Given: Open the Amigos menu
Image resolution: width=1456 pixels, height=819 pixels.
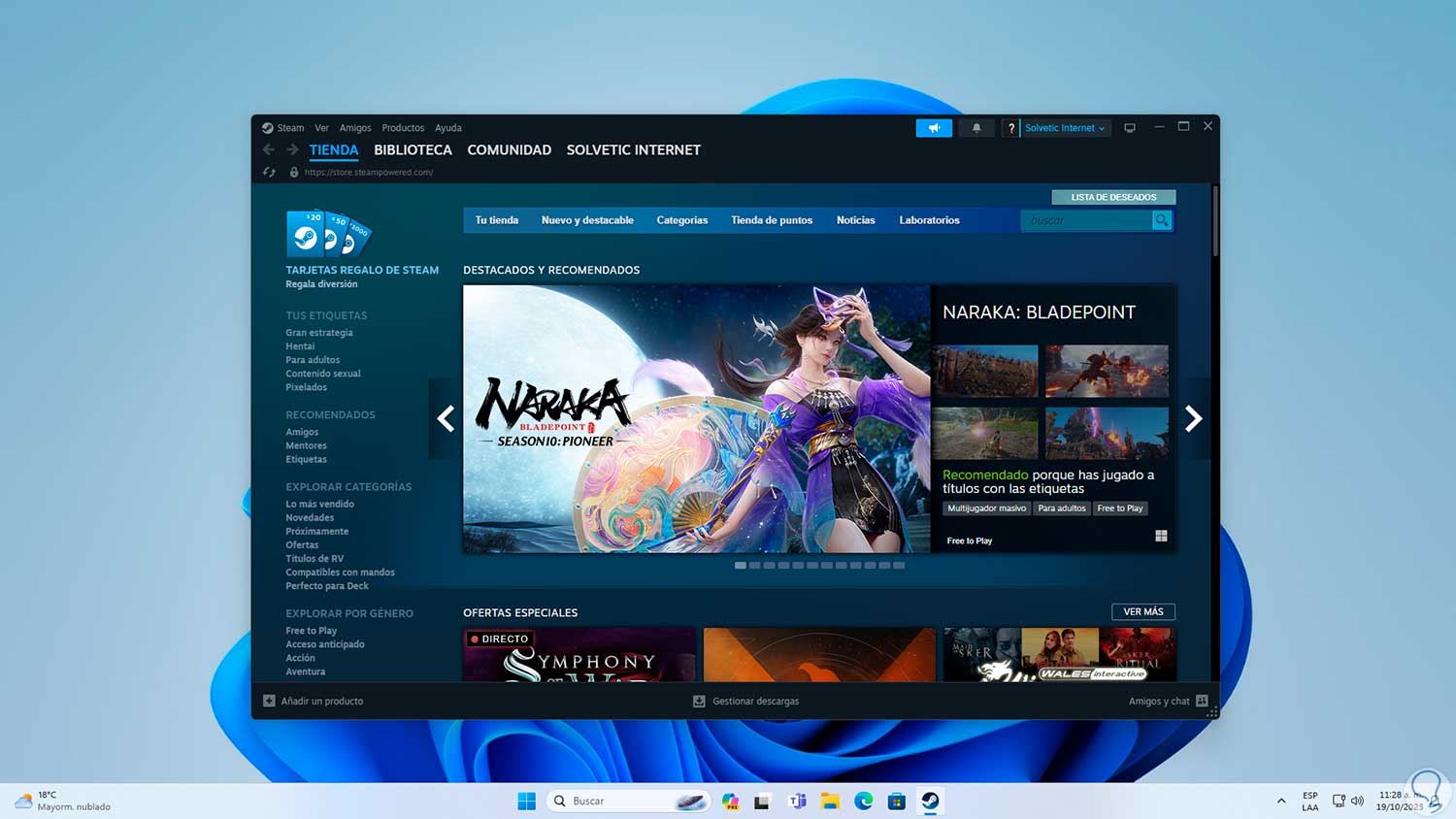Looking at the screenshot, I should click(x=355, y=128).
